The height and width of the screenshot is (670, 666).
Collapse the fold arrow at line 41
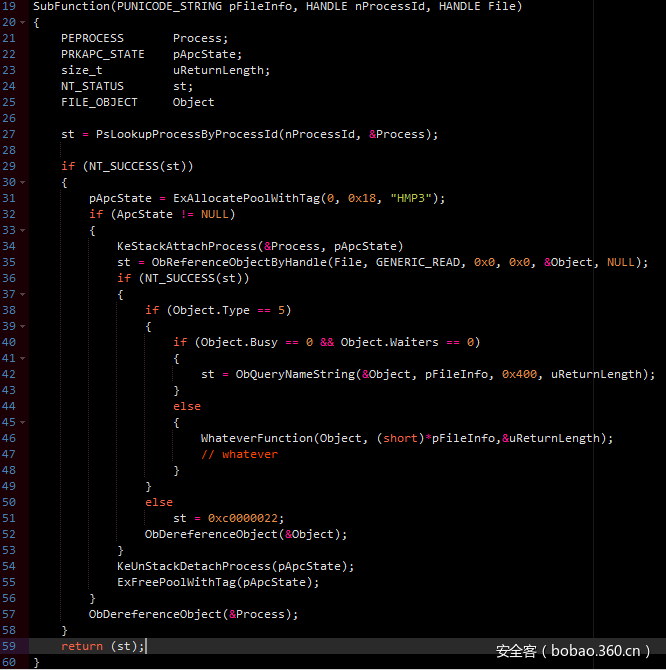point(21,358)
